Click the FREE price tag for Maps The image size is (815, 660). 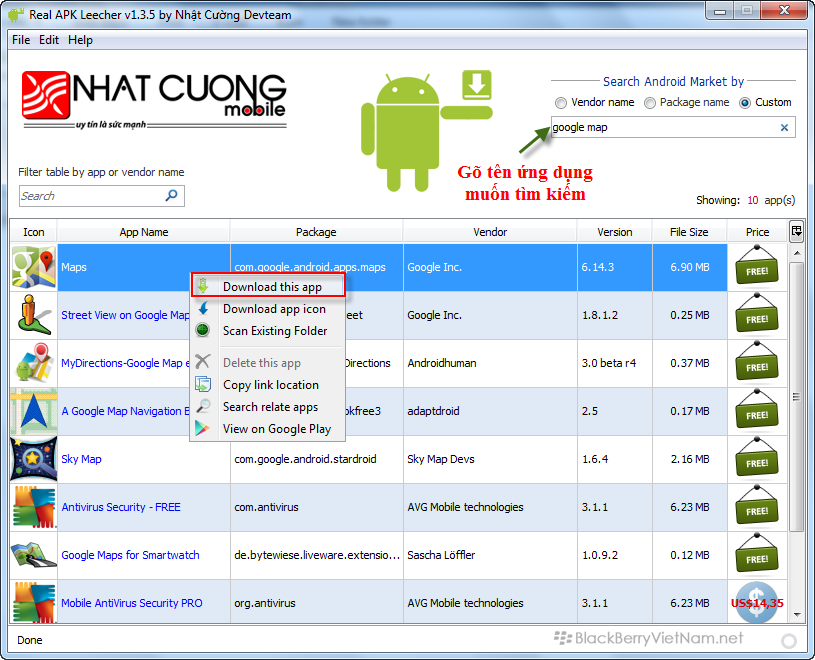(757, 266)
